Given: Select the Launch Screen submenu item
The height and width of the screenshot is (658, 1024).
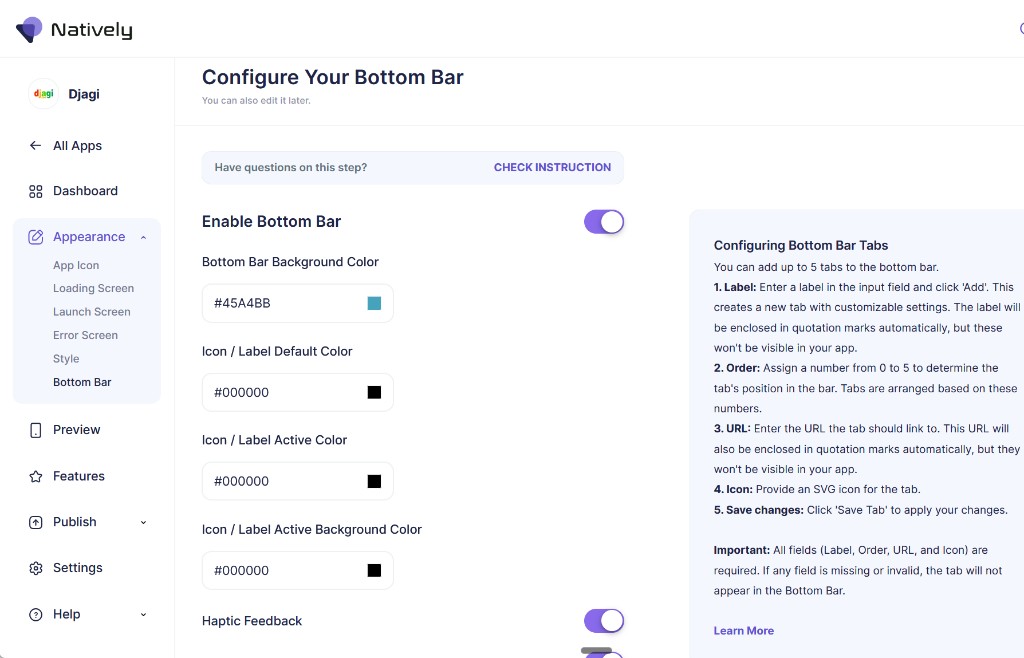Looking at the screenshot, I should [x=91, y=312].
